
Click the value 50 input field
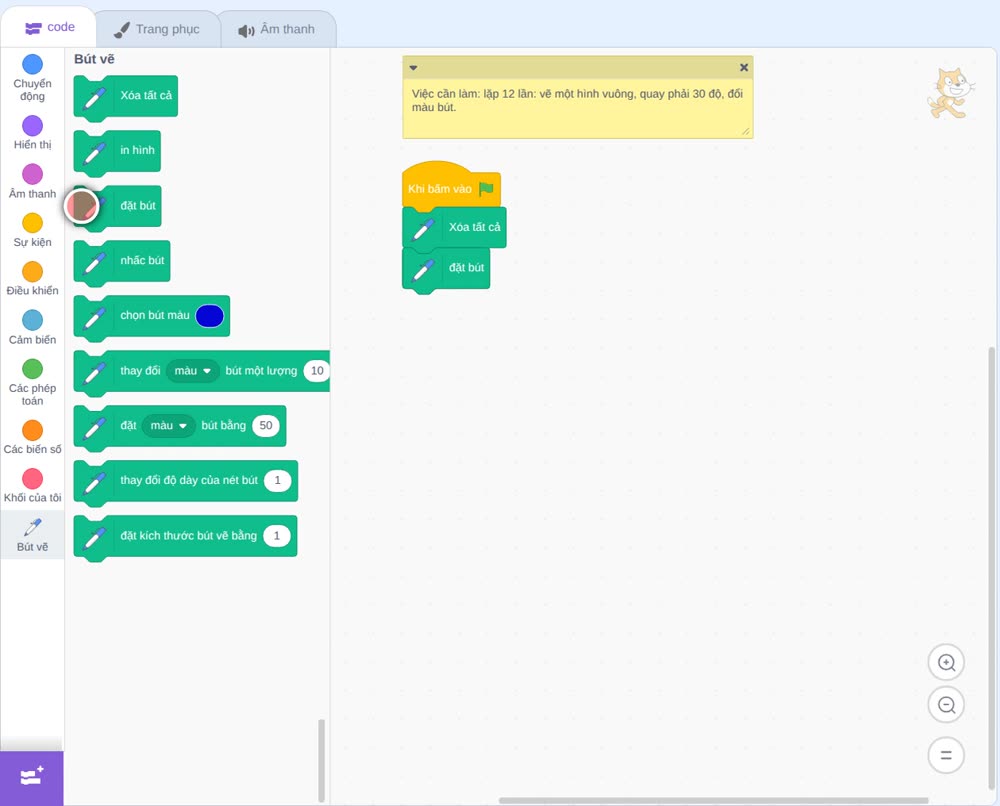click(x=266, y=425)
